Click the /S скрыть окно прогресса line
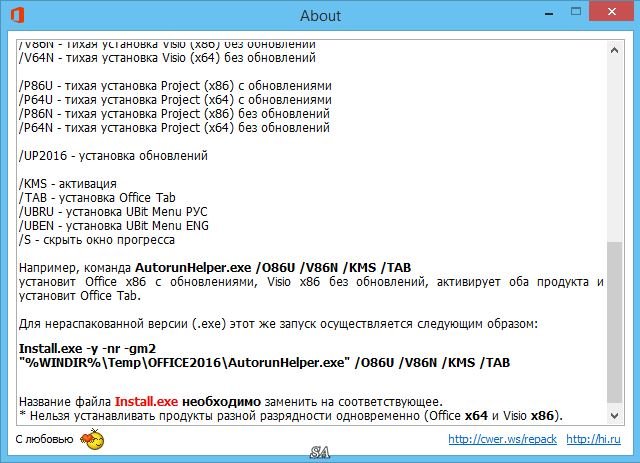The width and height of the screenshot is (640, 463). click(x=97, y=240)
